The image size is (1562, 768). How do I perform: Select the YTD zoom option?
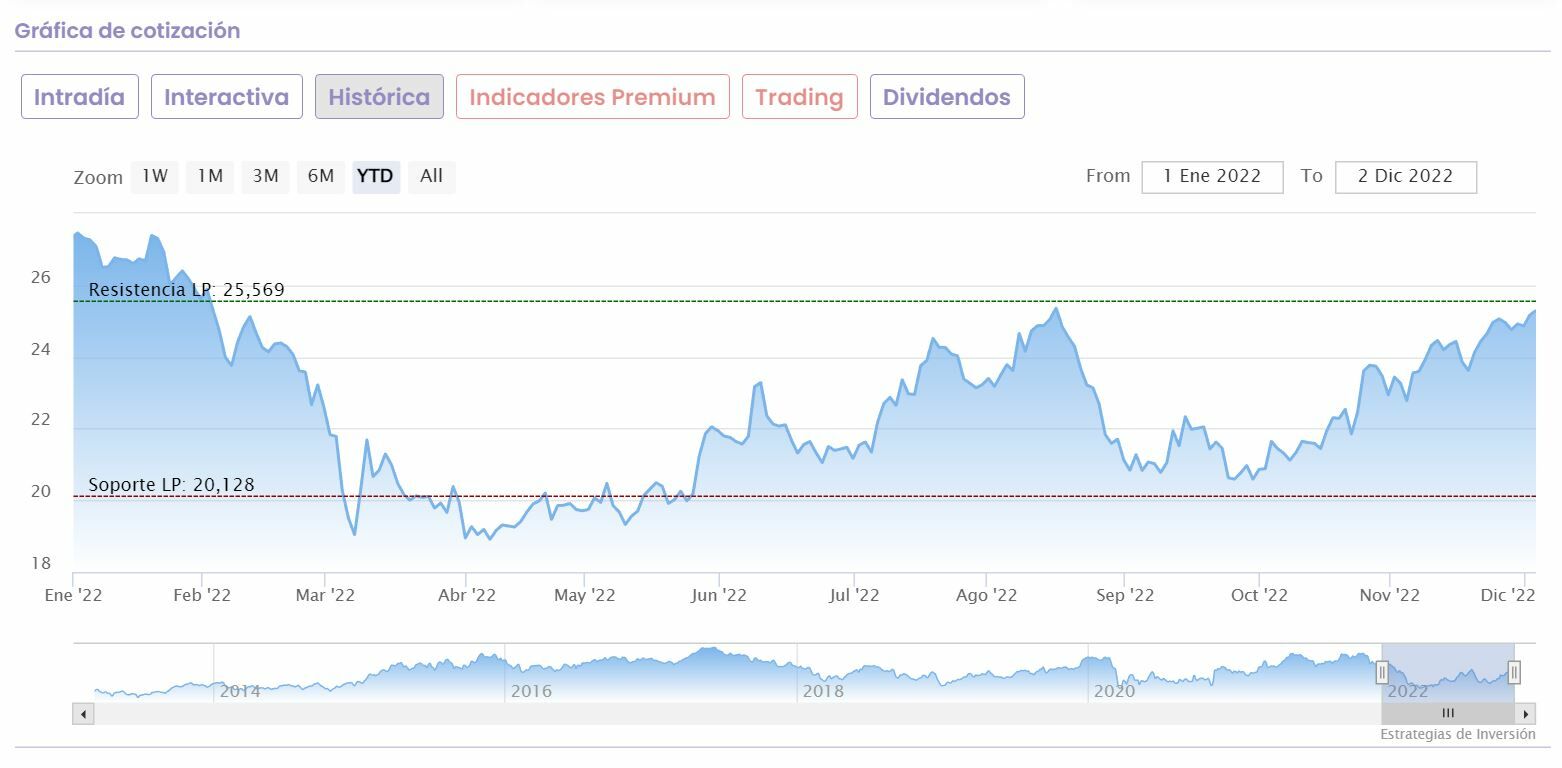pyautogui.click(x=375, y=177)
